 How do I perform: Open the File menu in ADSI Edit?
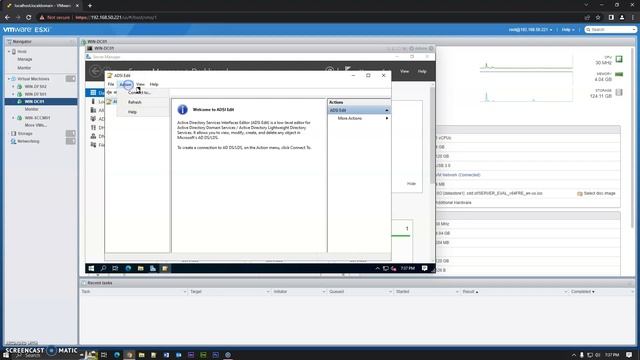pos(111,84)
